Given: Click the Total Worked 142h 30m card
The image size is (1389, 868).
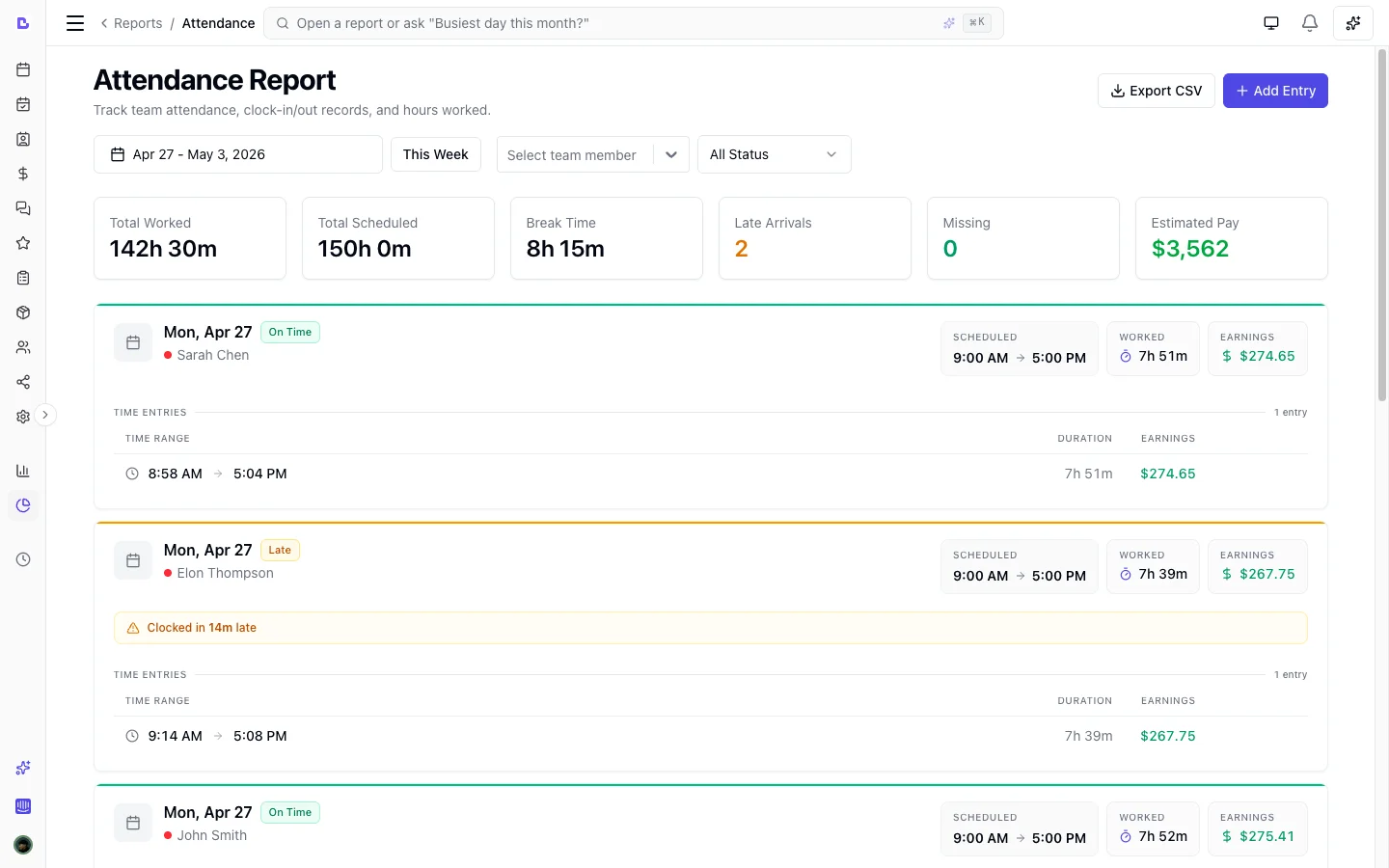Looking at the screenshot, I should click(190, 238).
